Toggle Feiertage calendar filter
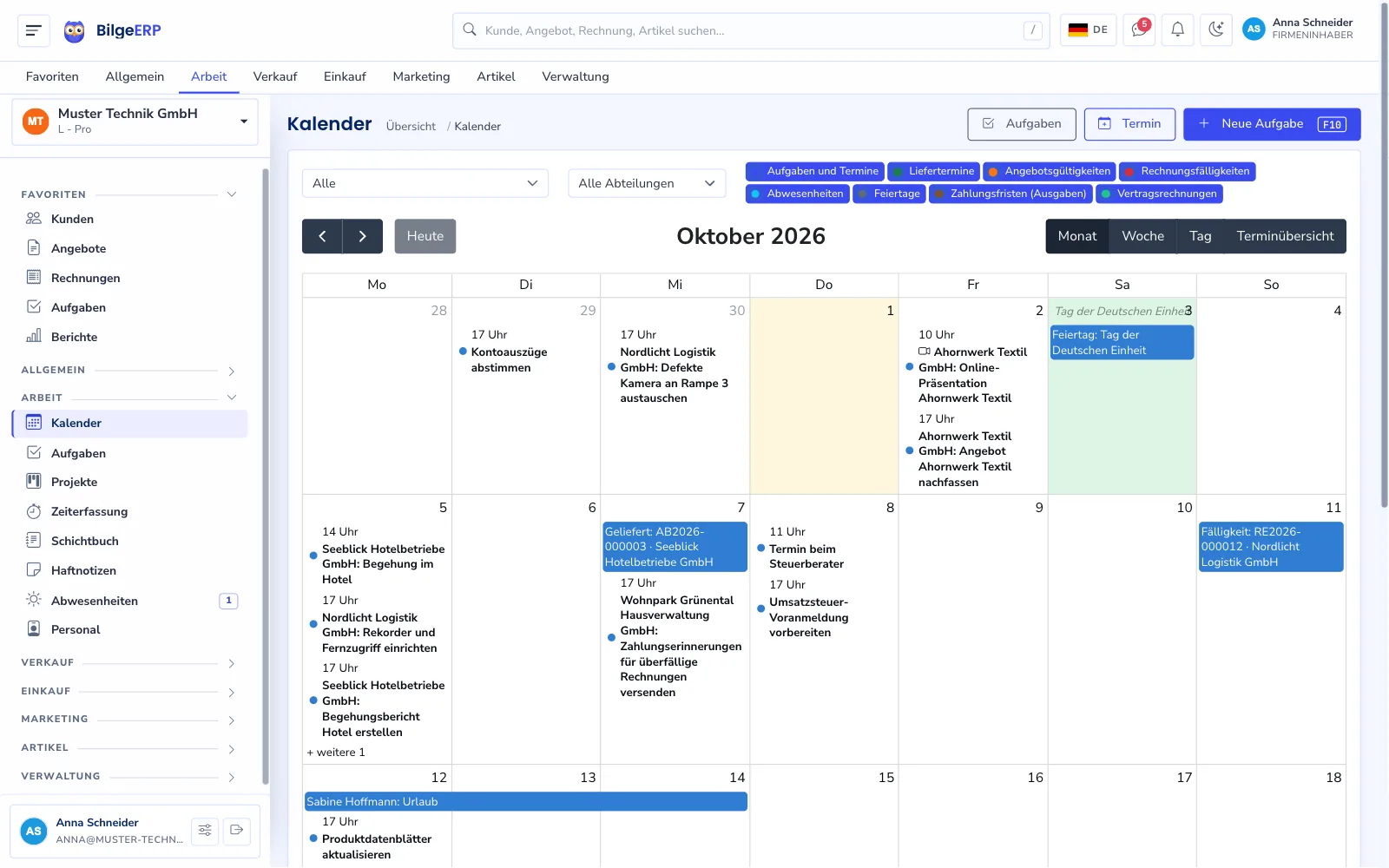Viewport: 1389px width, 868px height. coord(889,194)
